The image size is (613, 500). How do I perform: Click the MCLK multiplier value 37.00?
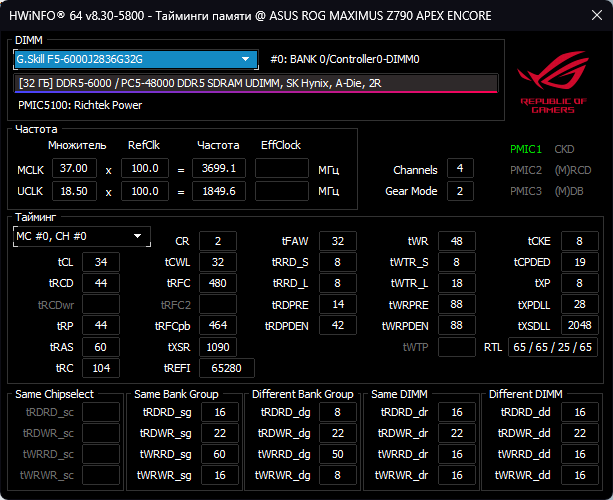(74, 168)
